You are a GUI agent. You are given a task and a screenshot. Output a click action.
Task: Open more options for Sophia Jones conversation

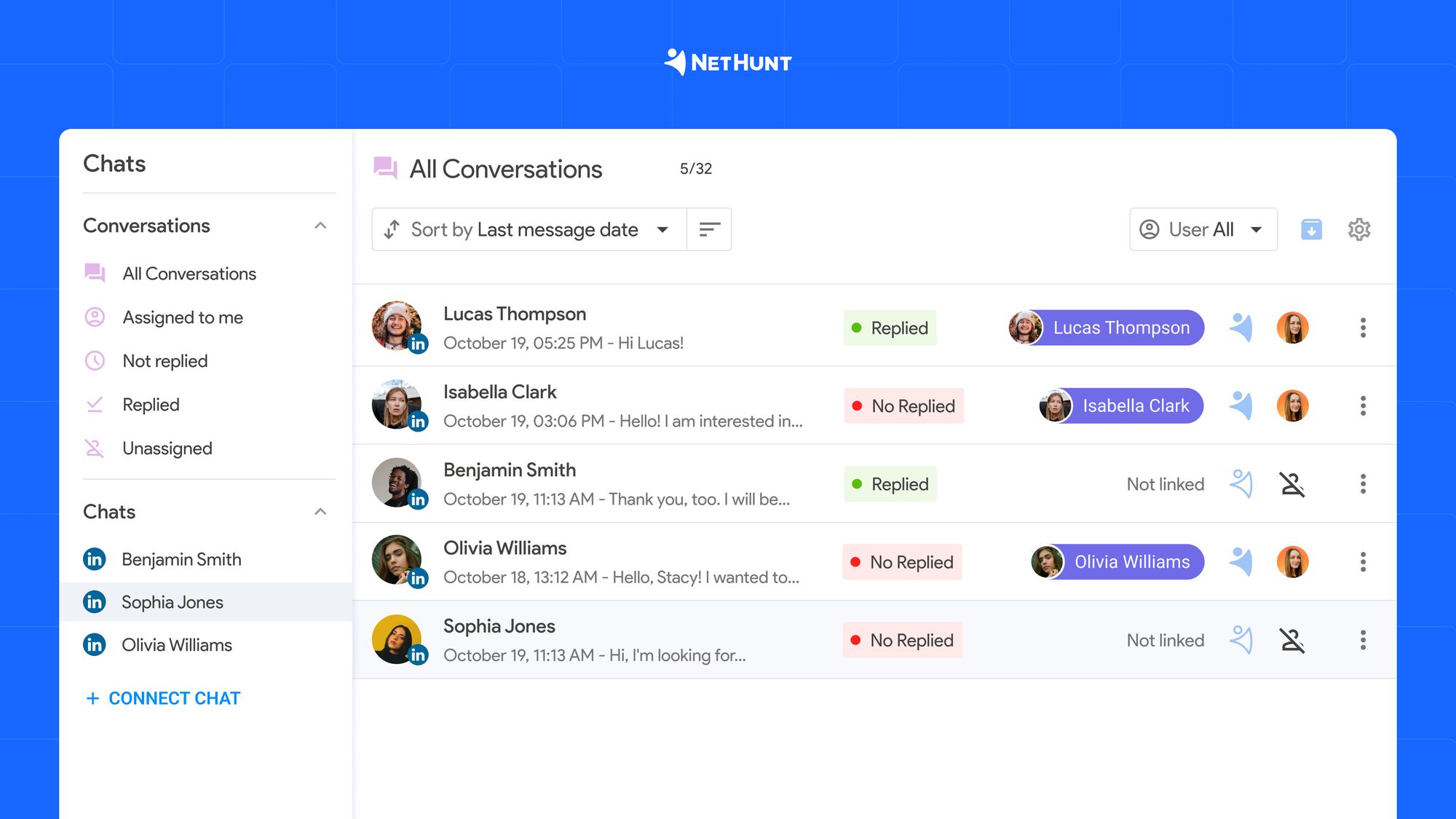click(1363, 640)
